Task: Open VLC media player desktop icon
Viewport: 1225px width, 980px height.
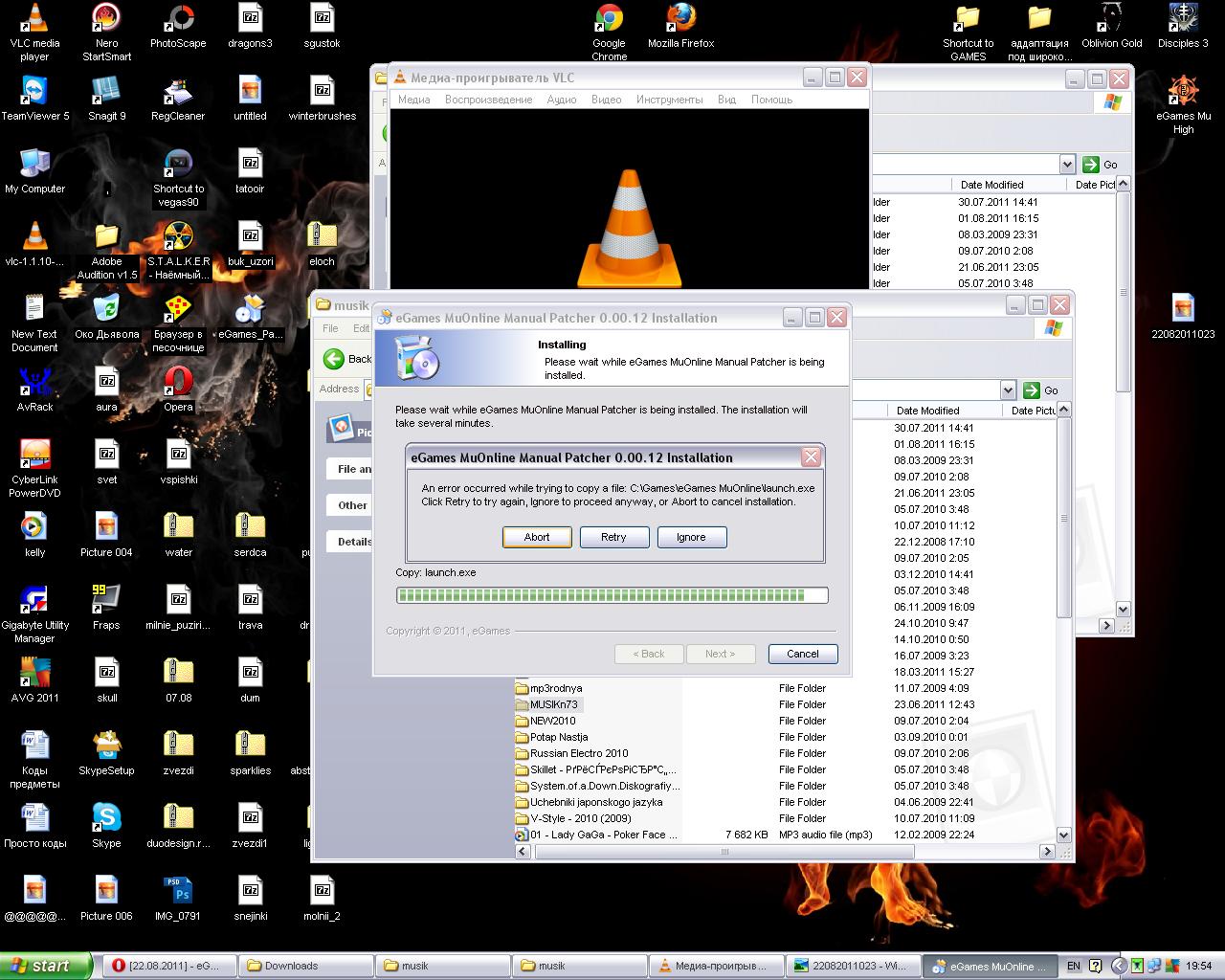Action: click(34, 32)
